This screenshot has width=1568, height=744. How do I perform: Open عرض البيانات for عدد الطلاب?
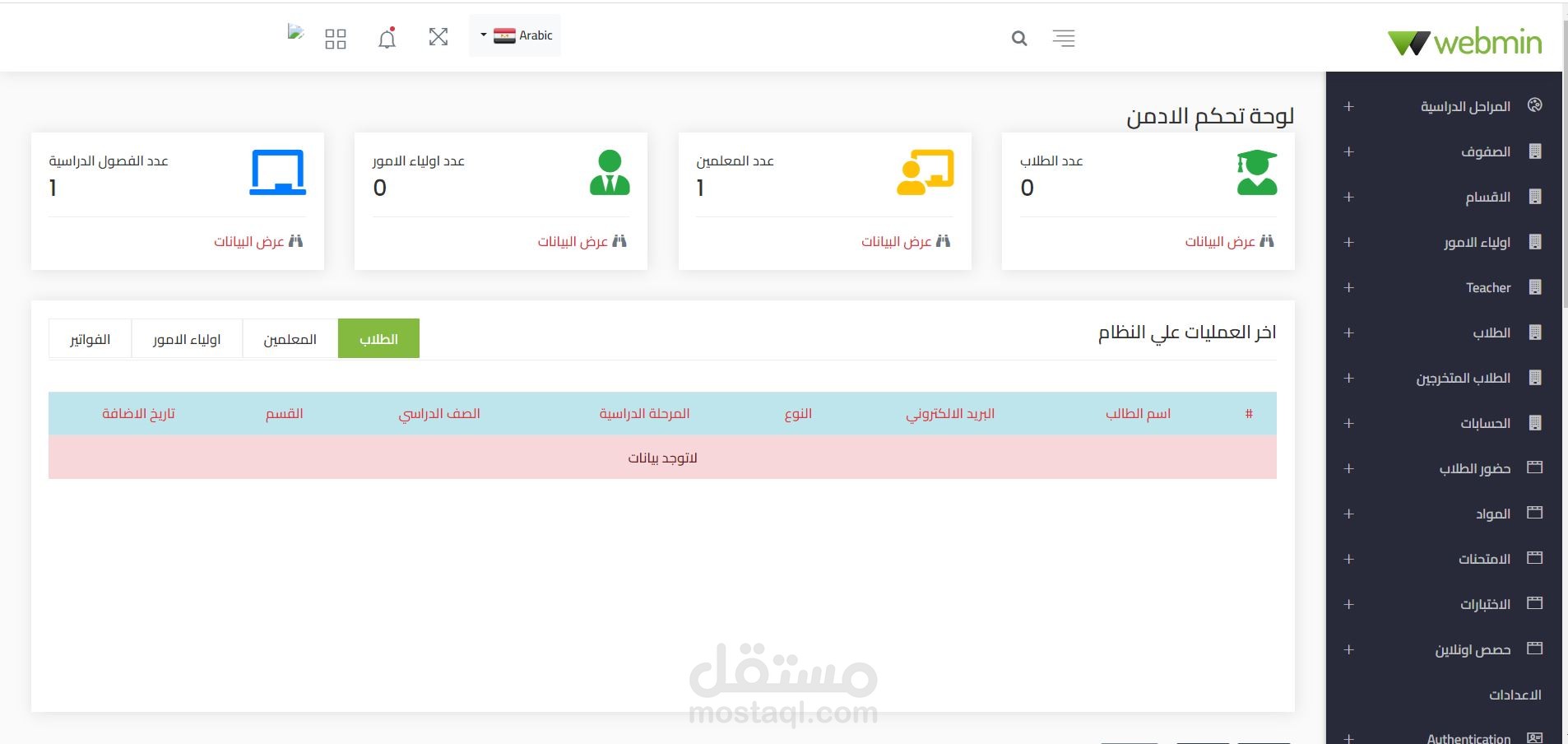1228,241
